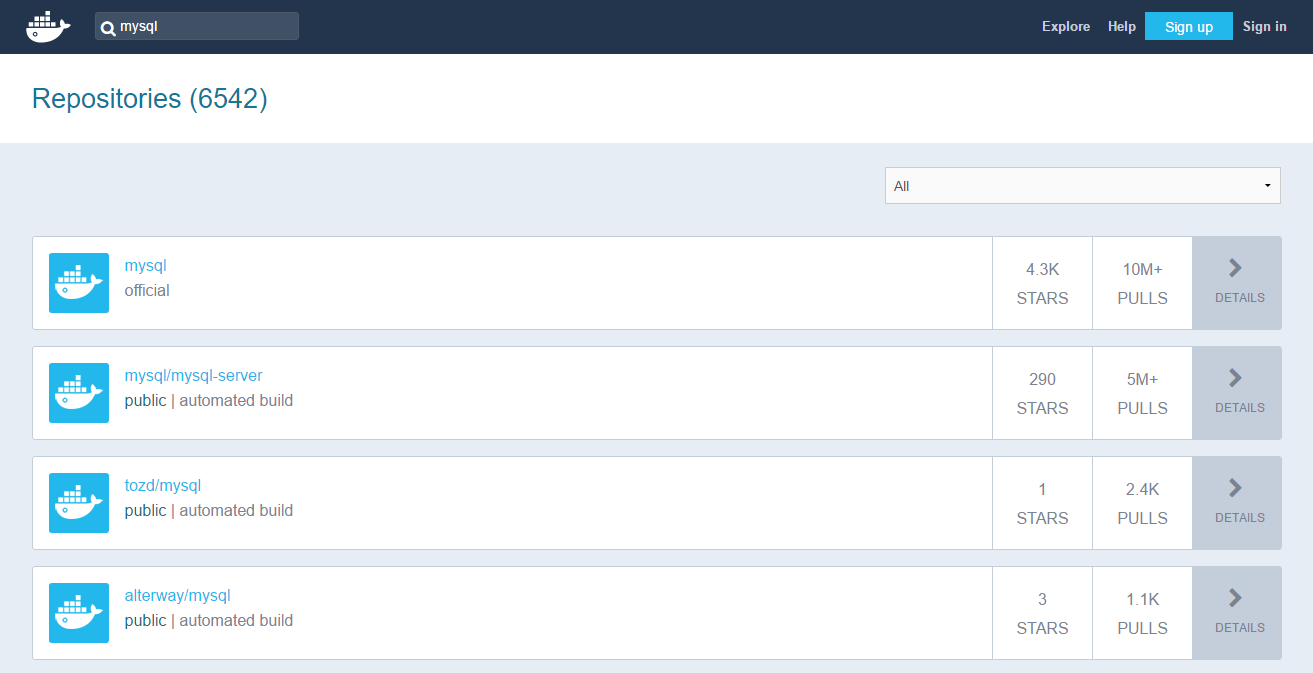The width and height of the screenshot is (1313, 673).
Task: Open the Help menu item
Action: pyautogui.click(x=1122, y=27)
